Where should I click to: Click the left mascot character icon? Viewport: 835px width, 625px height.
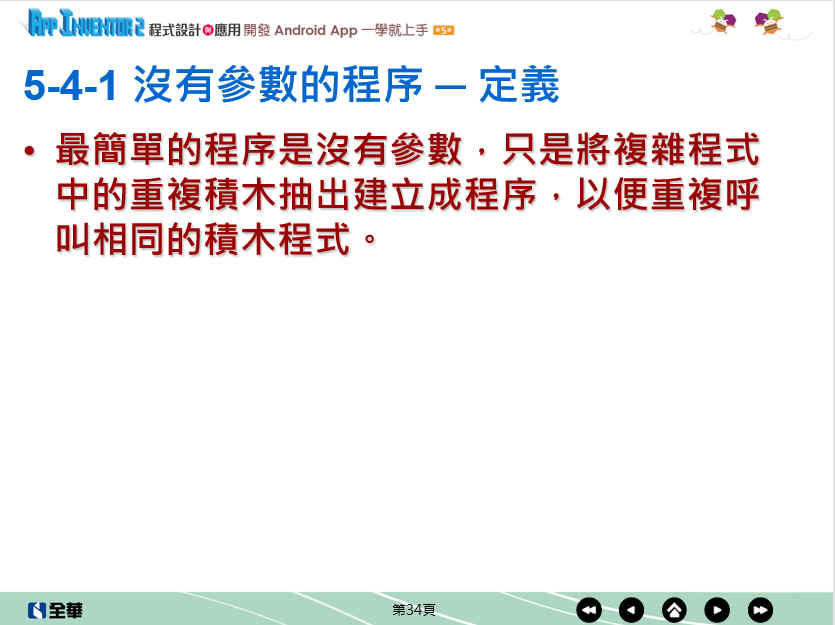pos(723,21)
